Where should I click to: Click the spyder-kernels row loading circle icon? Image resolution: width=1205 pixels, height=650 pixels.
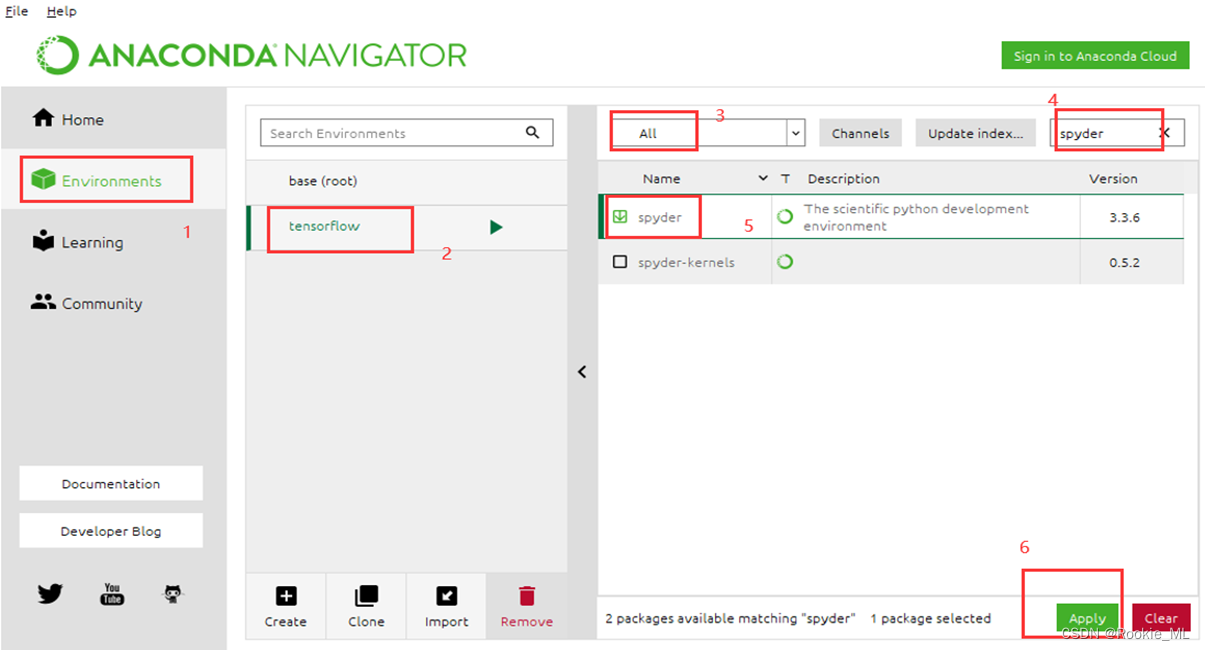(785, 262)
